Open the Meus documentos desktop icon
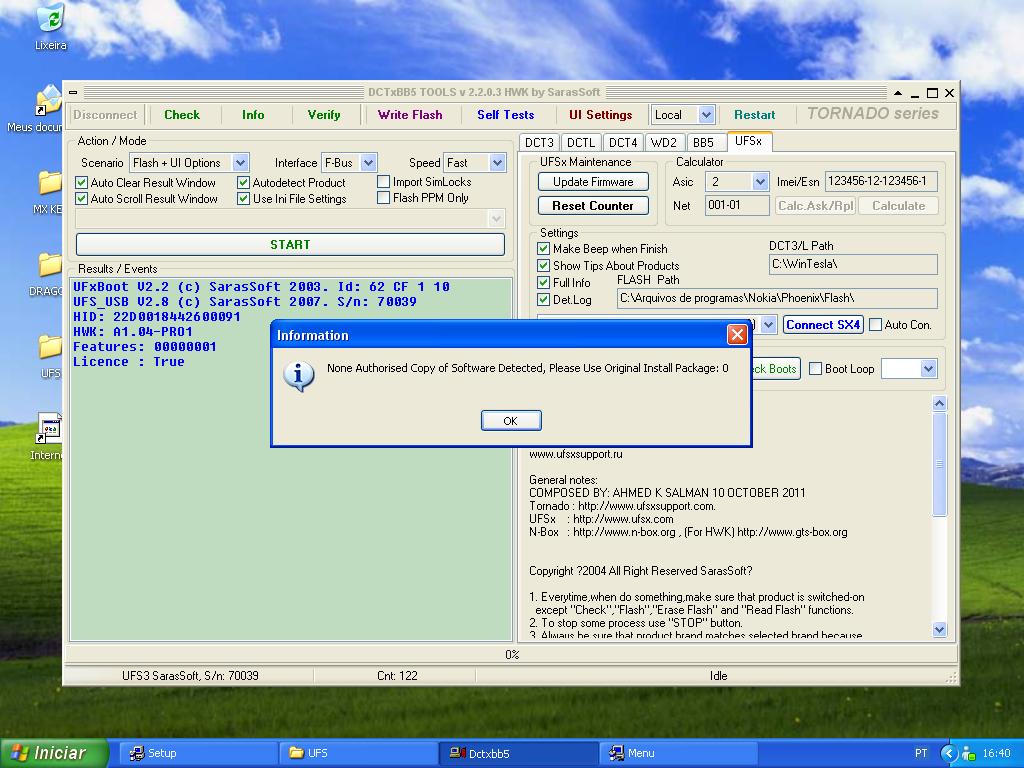 (x=50, y=101)
